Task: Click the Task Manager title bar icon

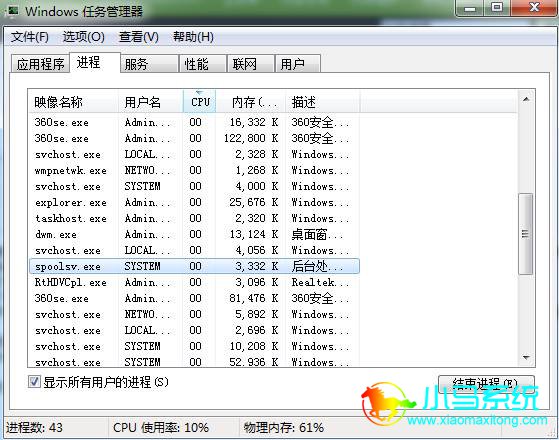Action: (x=13, y=11)
